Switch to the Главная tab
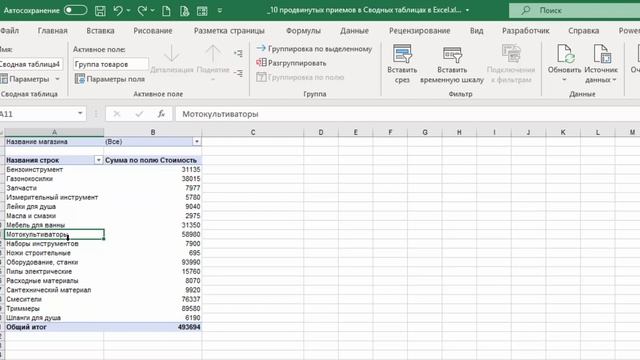 tap(53, 31)
